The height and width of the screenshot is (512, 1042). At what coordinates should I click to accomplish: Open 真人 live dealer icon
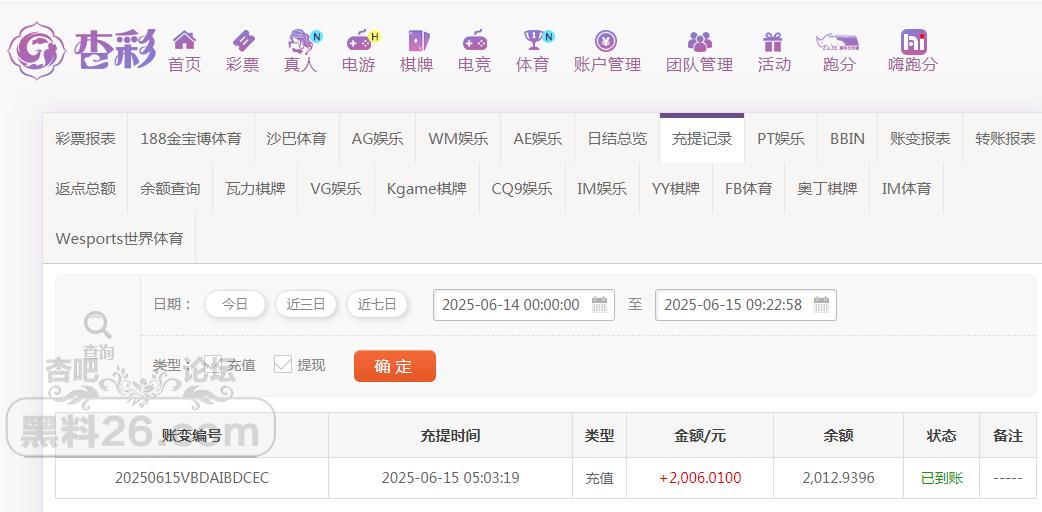tap(300, 41)
